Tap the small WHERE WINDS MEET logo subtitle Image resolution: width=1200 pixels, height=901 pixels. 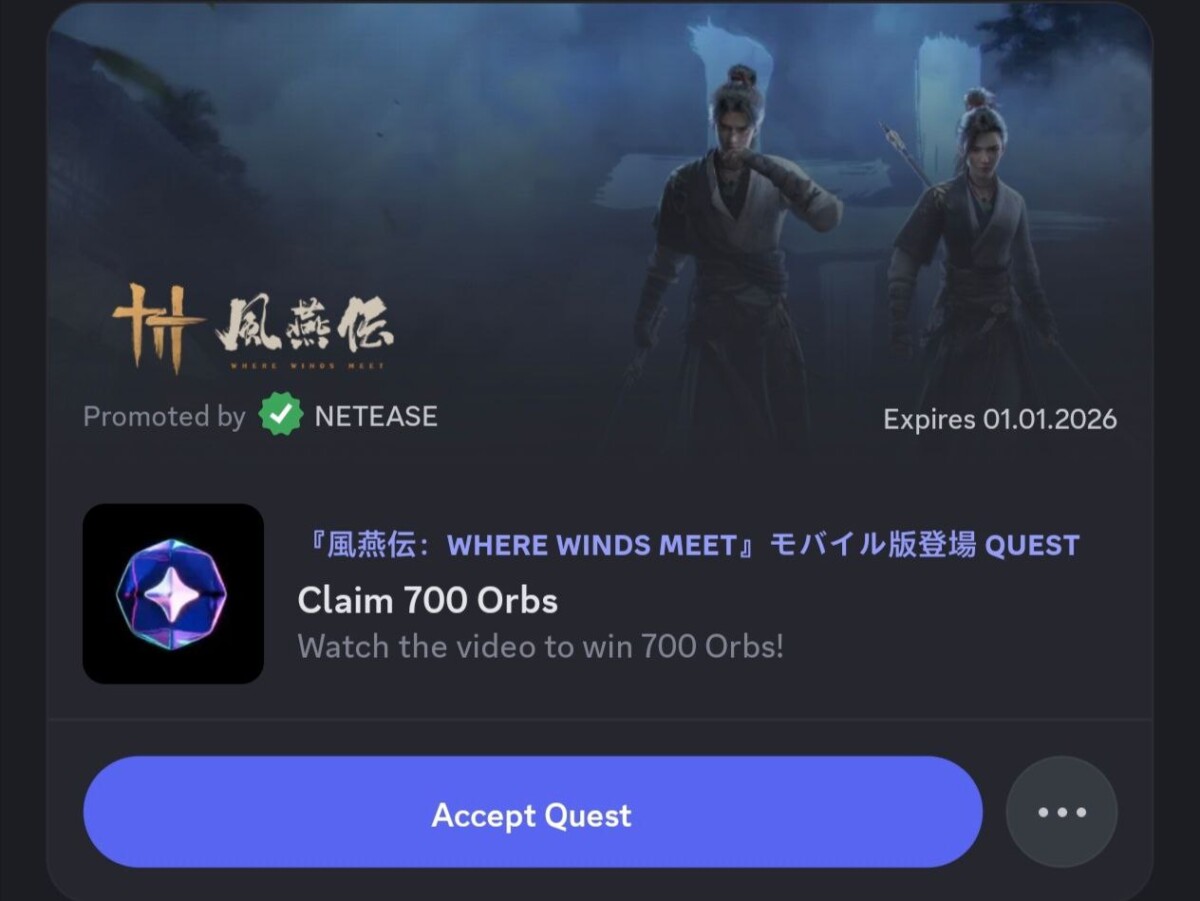305,365
